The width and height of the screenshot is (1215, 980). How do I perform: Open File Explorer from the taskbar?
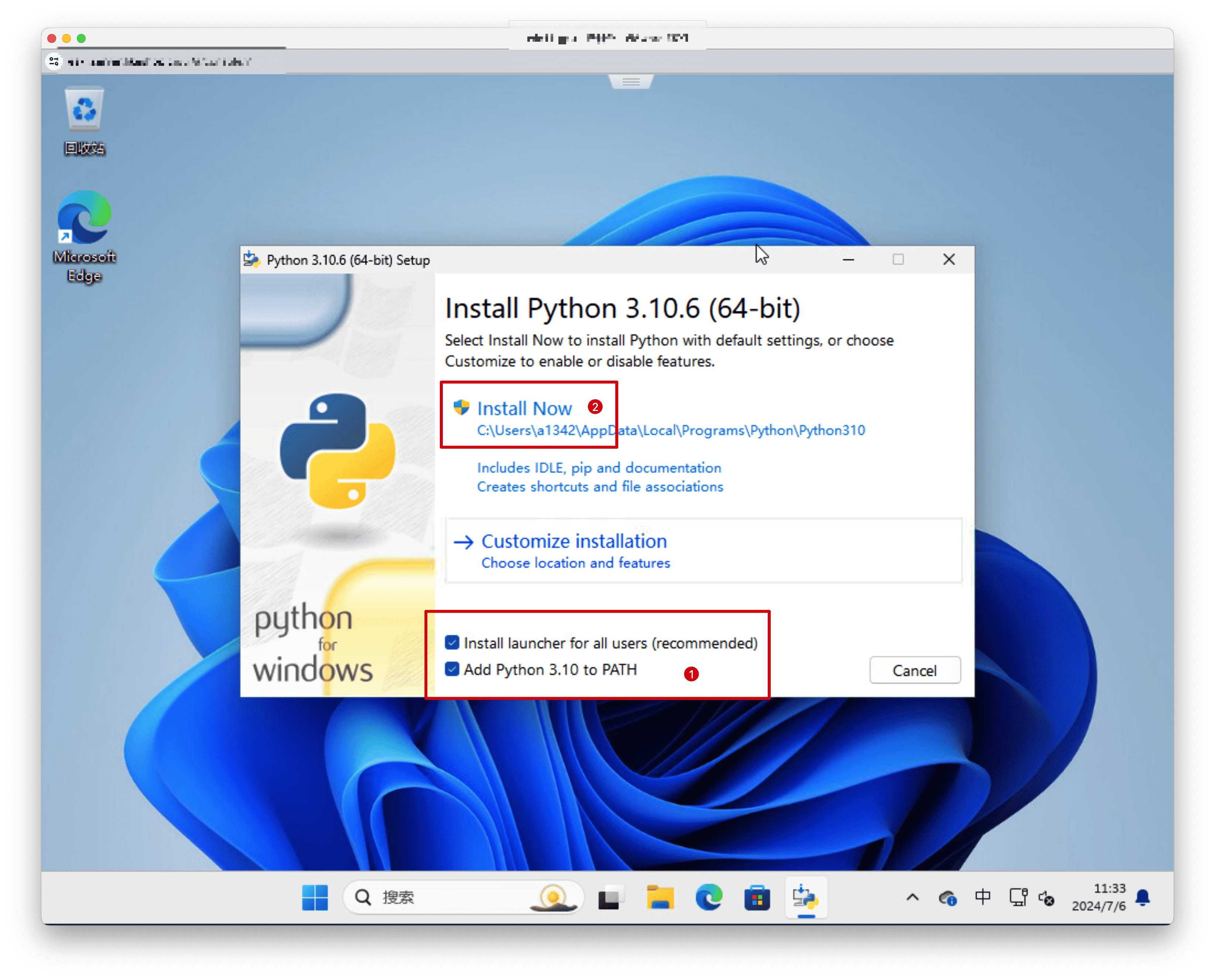tap(660, 898)
